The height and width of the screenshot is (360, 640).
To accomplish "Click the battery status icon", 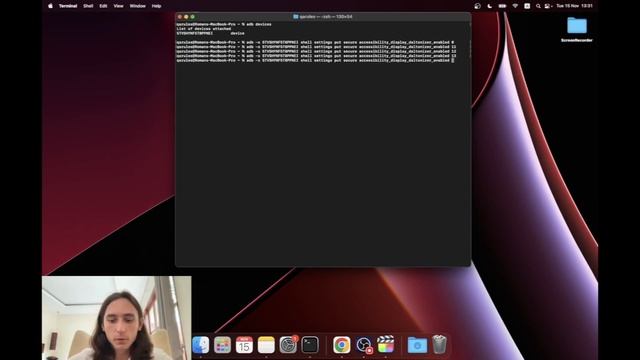I will pyautogui.click(x=502, y=6).
